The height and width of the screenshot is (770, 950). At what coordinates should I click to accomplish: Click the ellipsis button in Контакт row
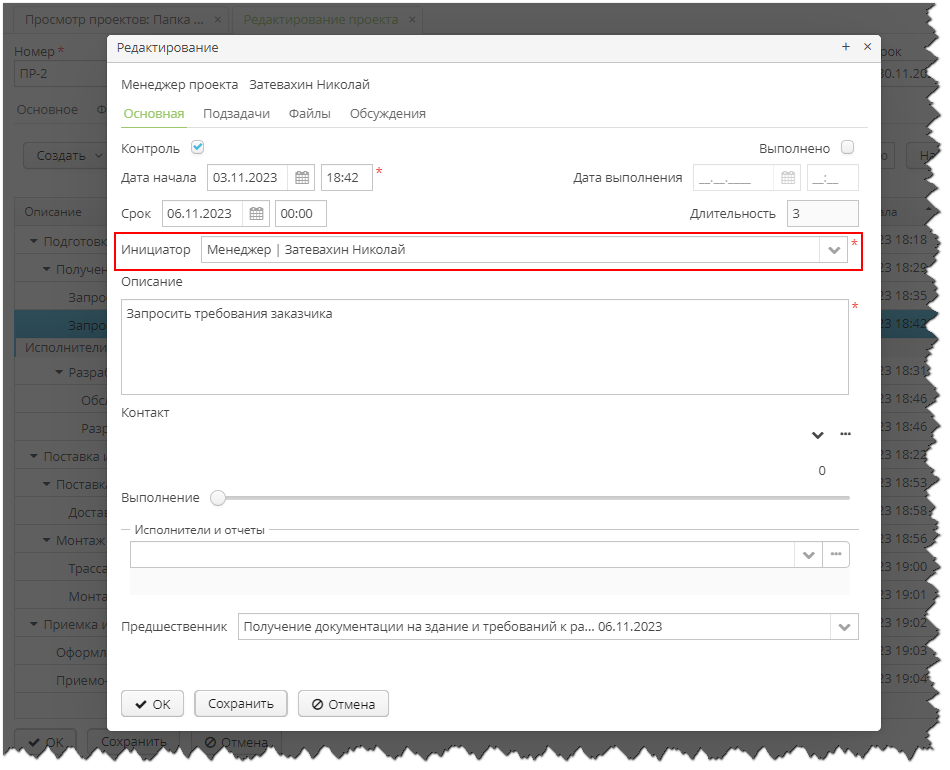(846, 434)
